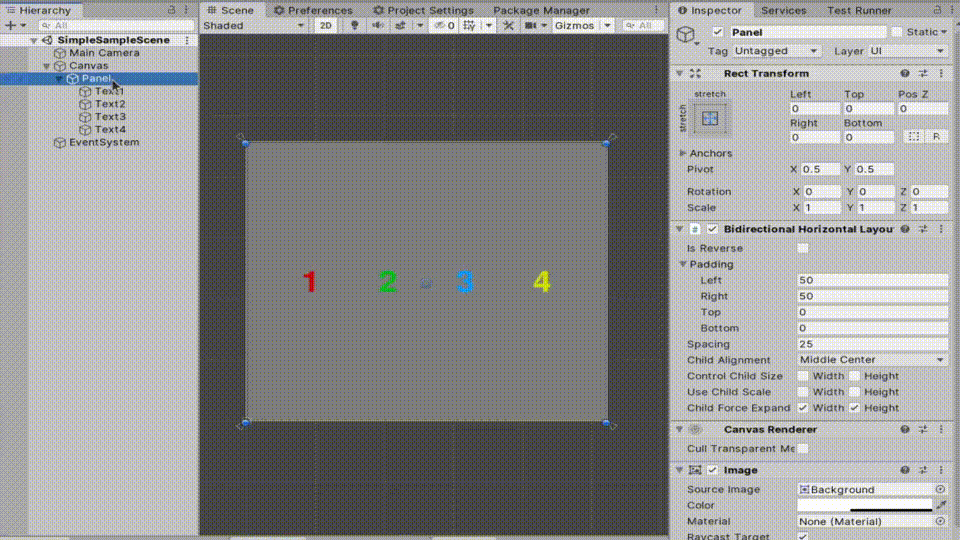This screenshot has height=540, width=960.
Task: Enable the Is Reverse checkbox
Action: (x=802, y=248)
